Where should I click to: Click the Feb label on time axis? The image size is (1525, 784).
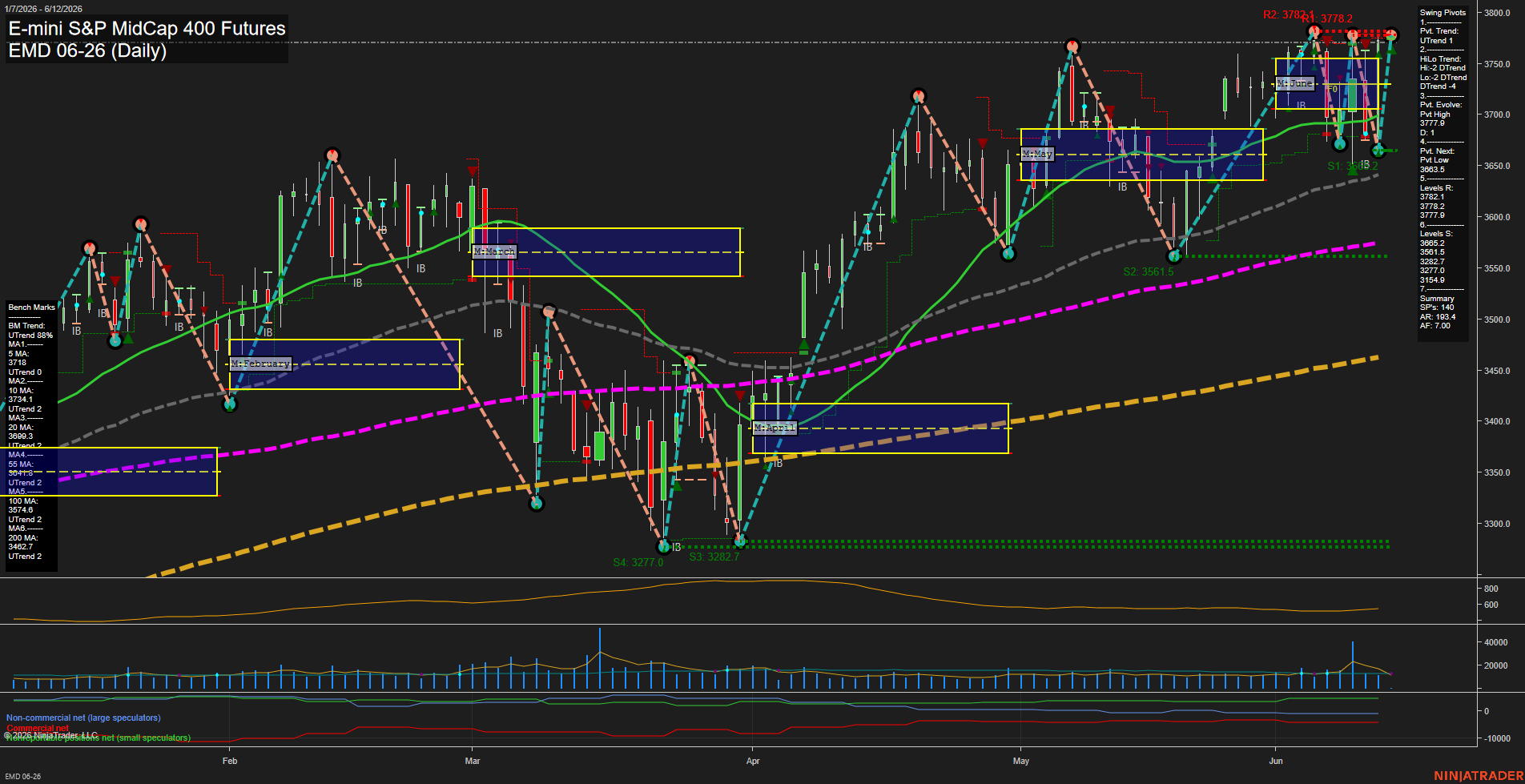230,761
